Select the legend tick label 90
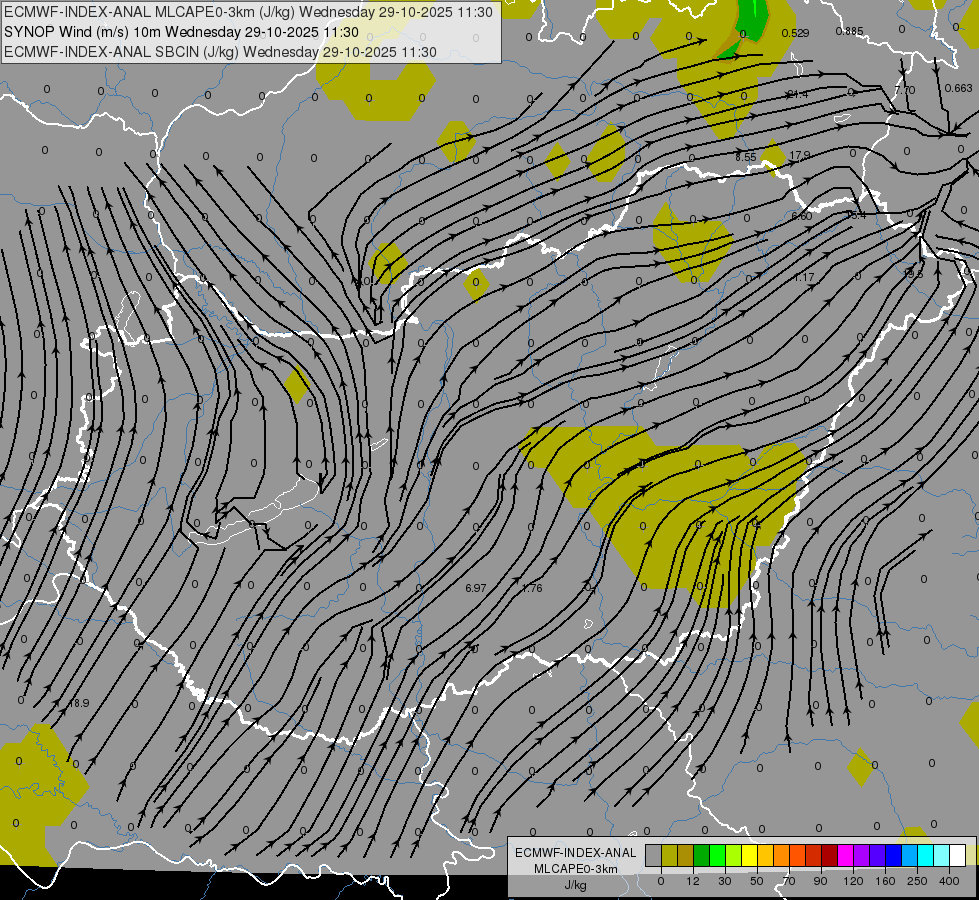Image resolution: width=979 pixels, height=900 pixels. [820, 881]
